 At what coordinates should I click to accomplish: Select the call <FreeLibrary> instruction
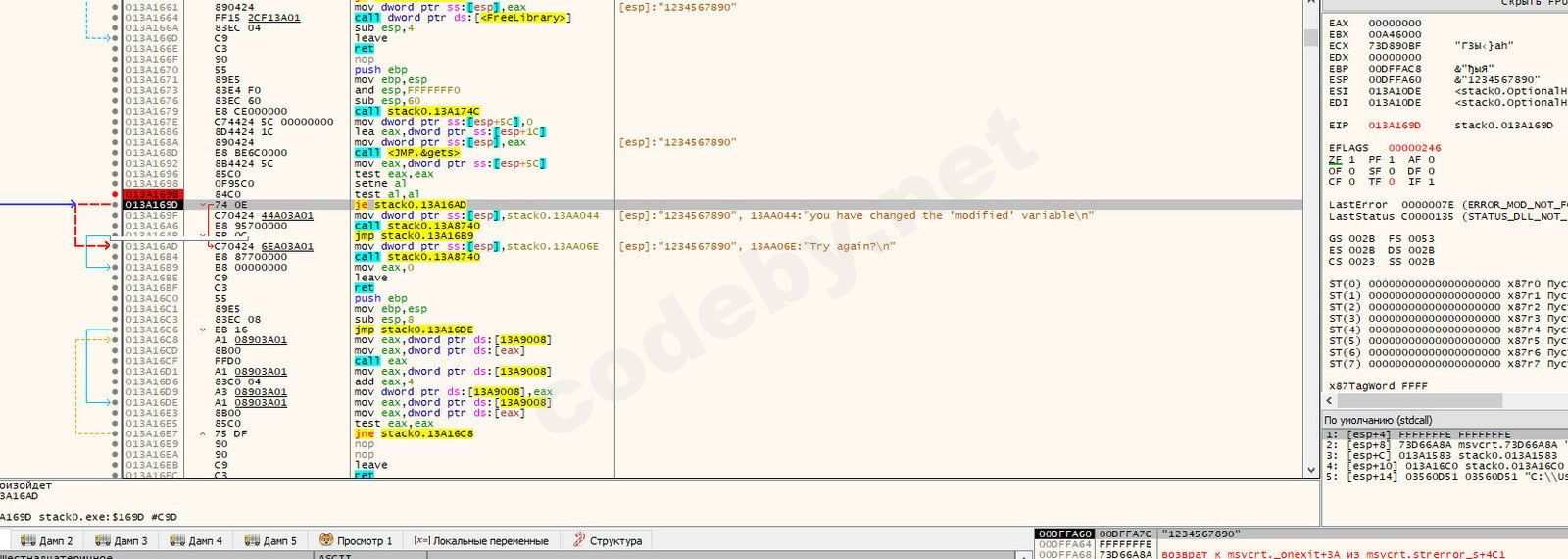pyautogui.click(x=463, y=18)
